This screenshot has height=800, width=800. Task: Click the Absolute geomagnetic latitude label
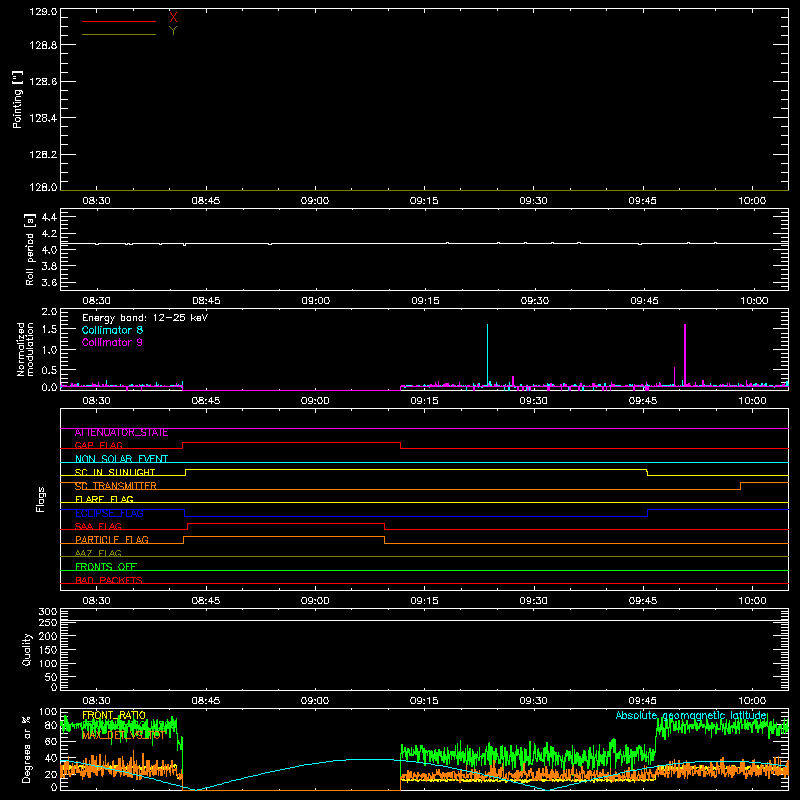coord(691,715)
